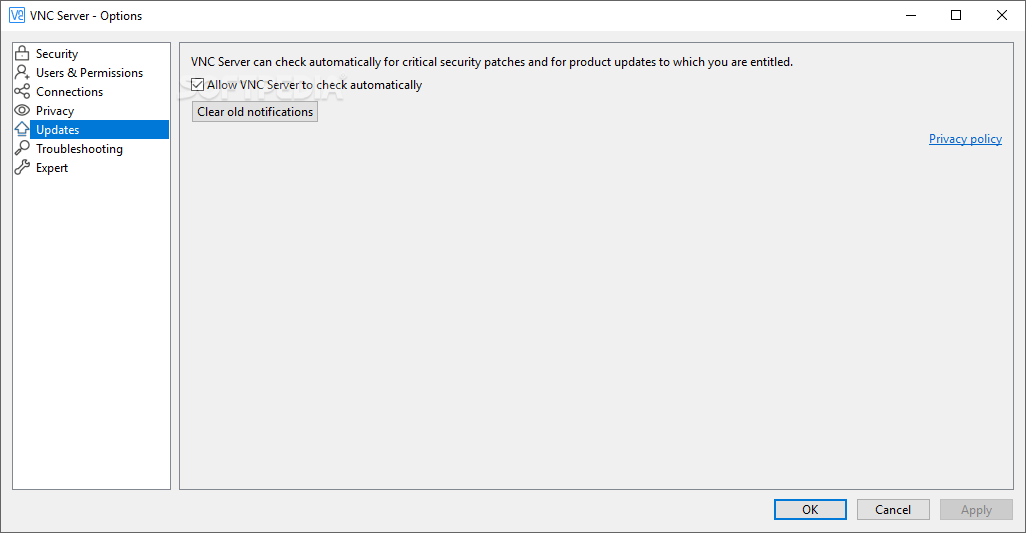
Task: Show the Troubleshooting page
Action: tap(79, 149)
